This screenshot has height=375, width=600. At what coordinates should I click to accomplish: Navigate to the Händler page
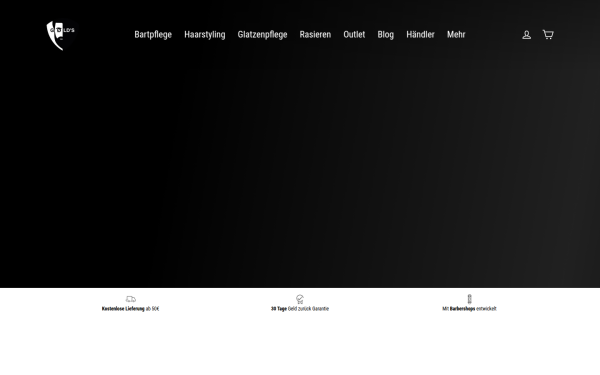click(421, 35)
